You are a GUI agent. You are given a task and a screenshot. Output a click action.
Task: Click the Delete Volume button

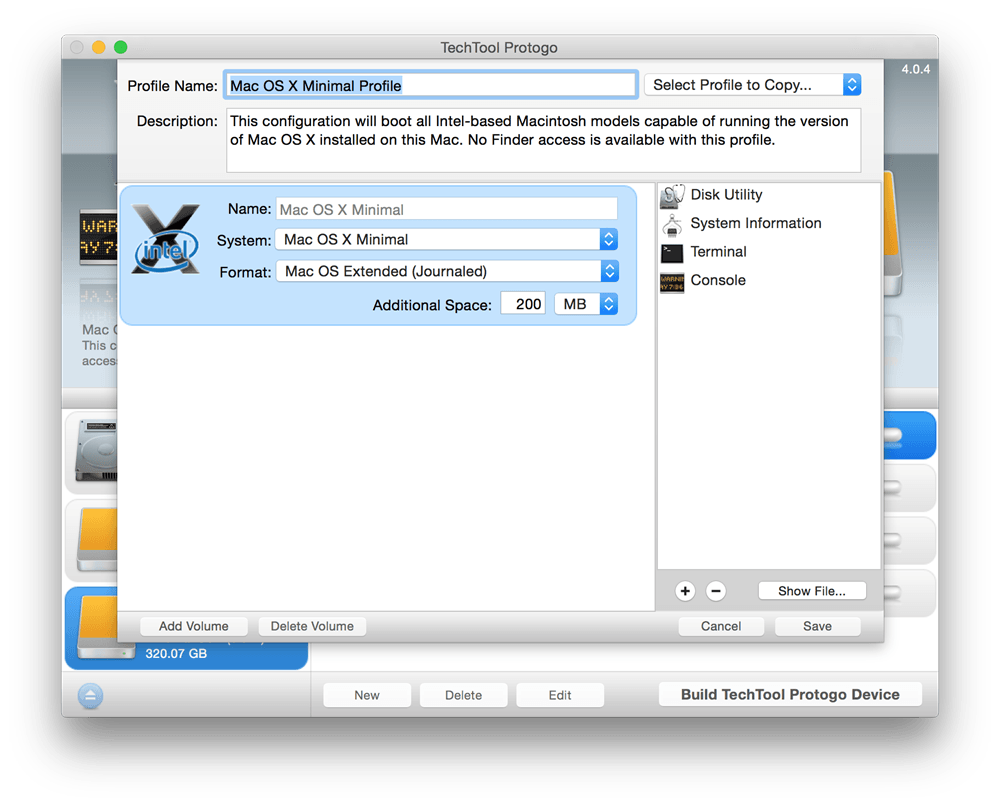(x=312, y=626)
